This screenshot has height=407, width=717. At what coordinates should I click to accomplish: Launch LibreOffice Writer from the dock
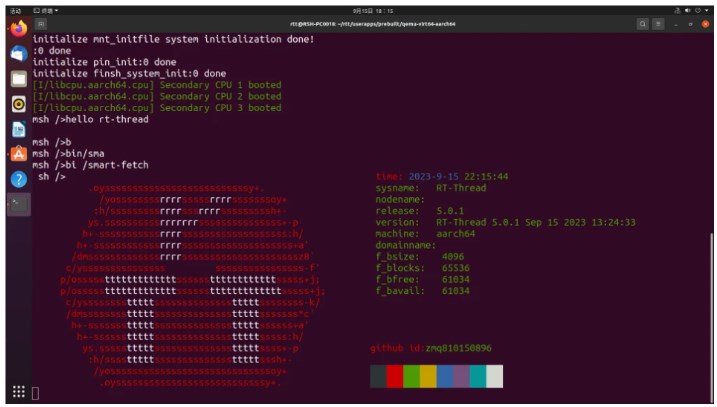pyautogui.click(x=19, y=129)
